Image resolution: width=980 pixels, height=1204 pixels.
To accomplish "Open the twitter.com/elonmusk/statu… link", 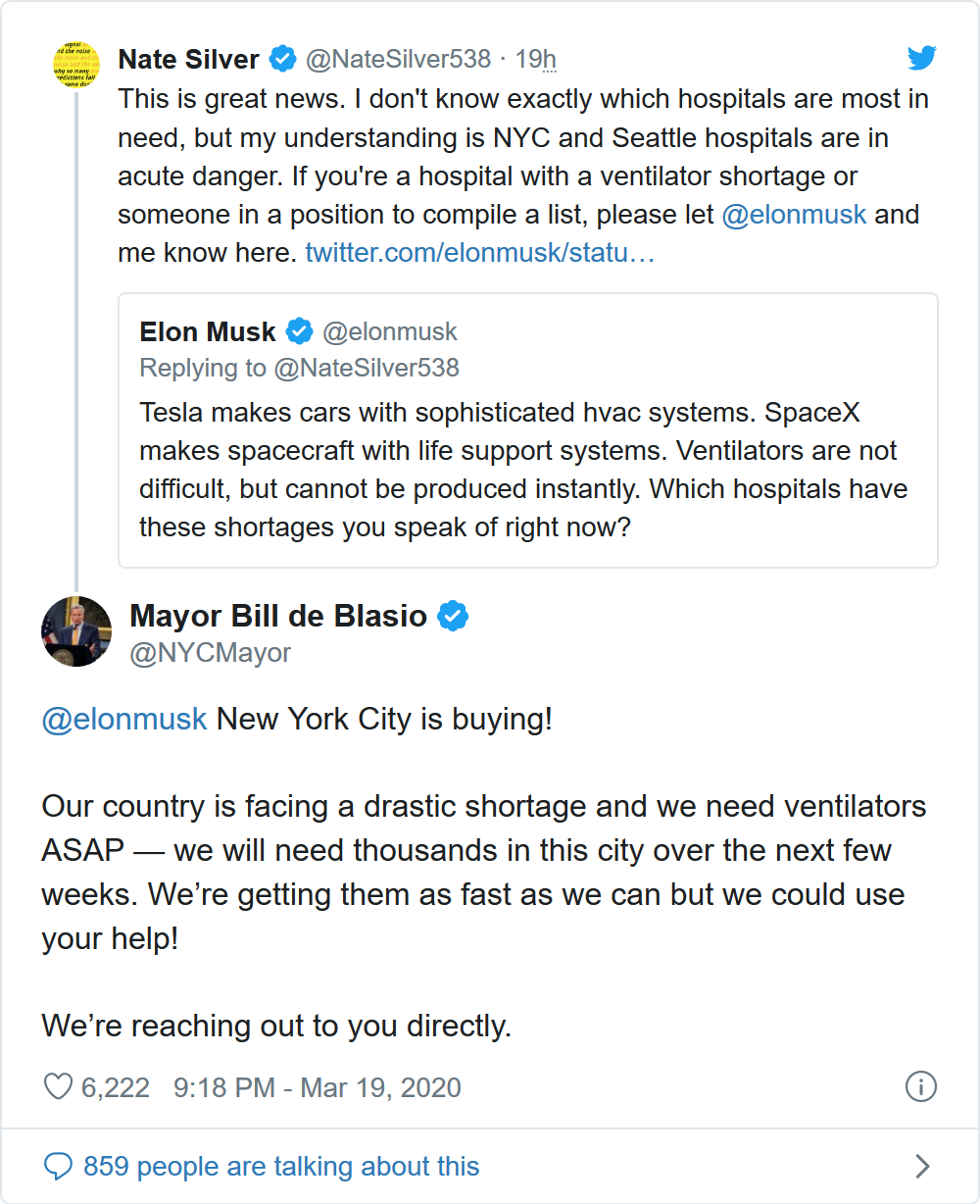I will click(479, 253).
